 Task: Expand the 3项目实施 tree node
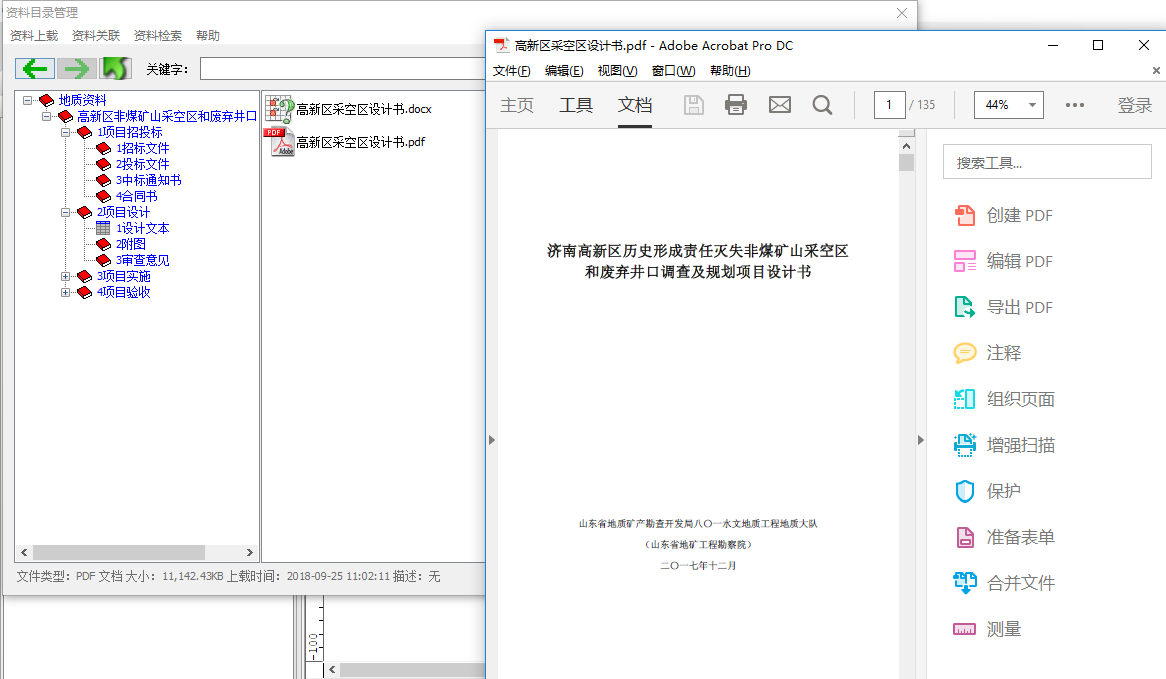(68, 276)
